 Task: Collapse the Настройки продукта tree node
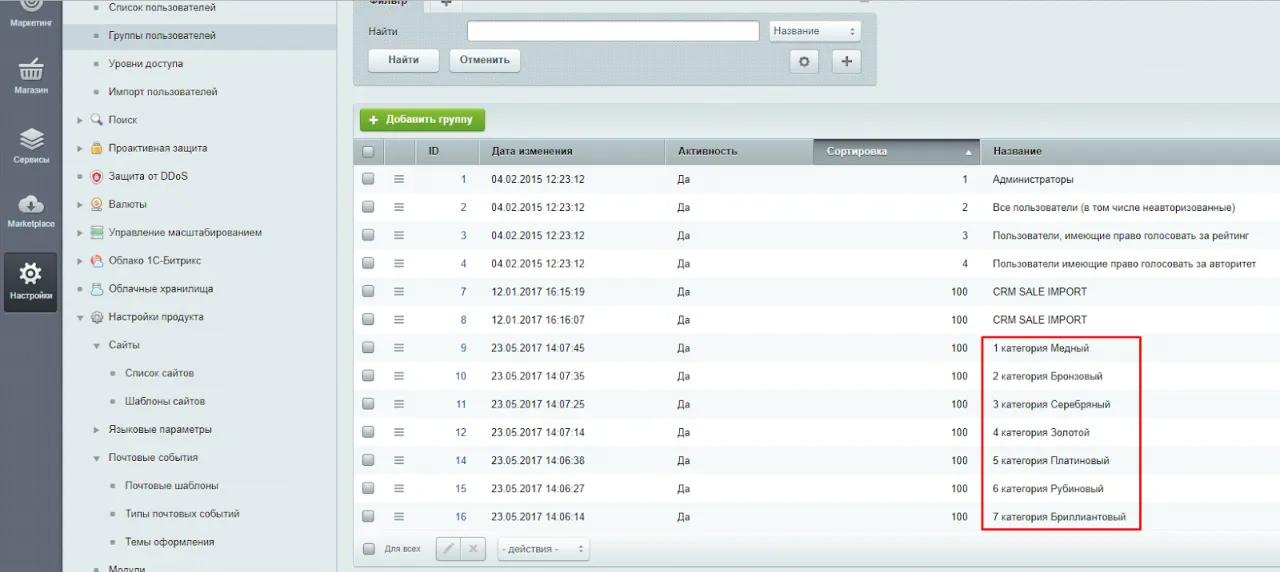80,317
